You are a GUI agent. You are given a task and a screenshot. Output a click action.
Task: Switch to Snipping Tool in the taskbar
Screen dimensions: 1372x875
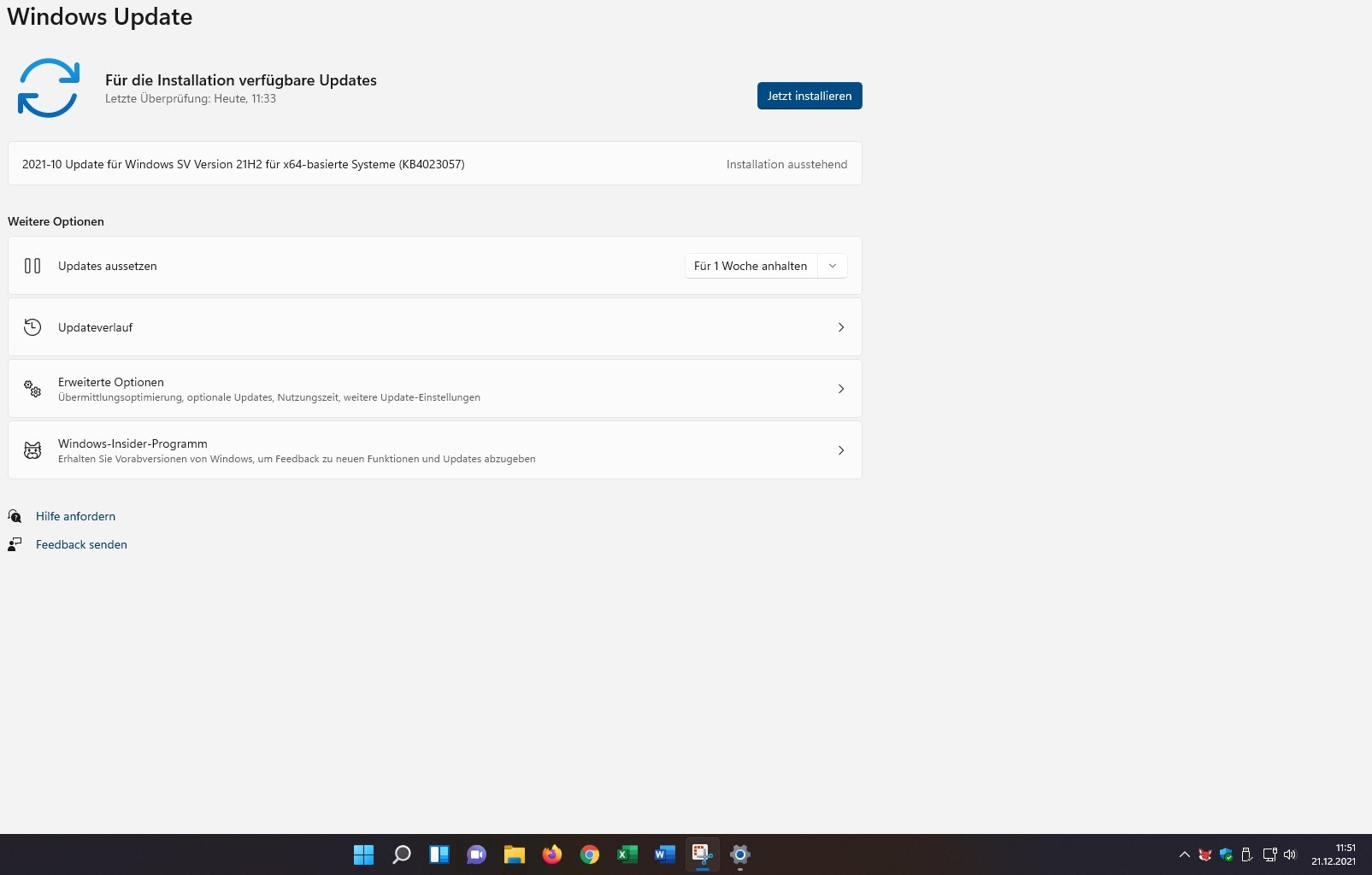tap(703, 854)
